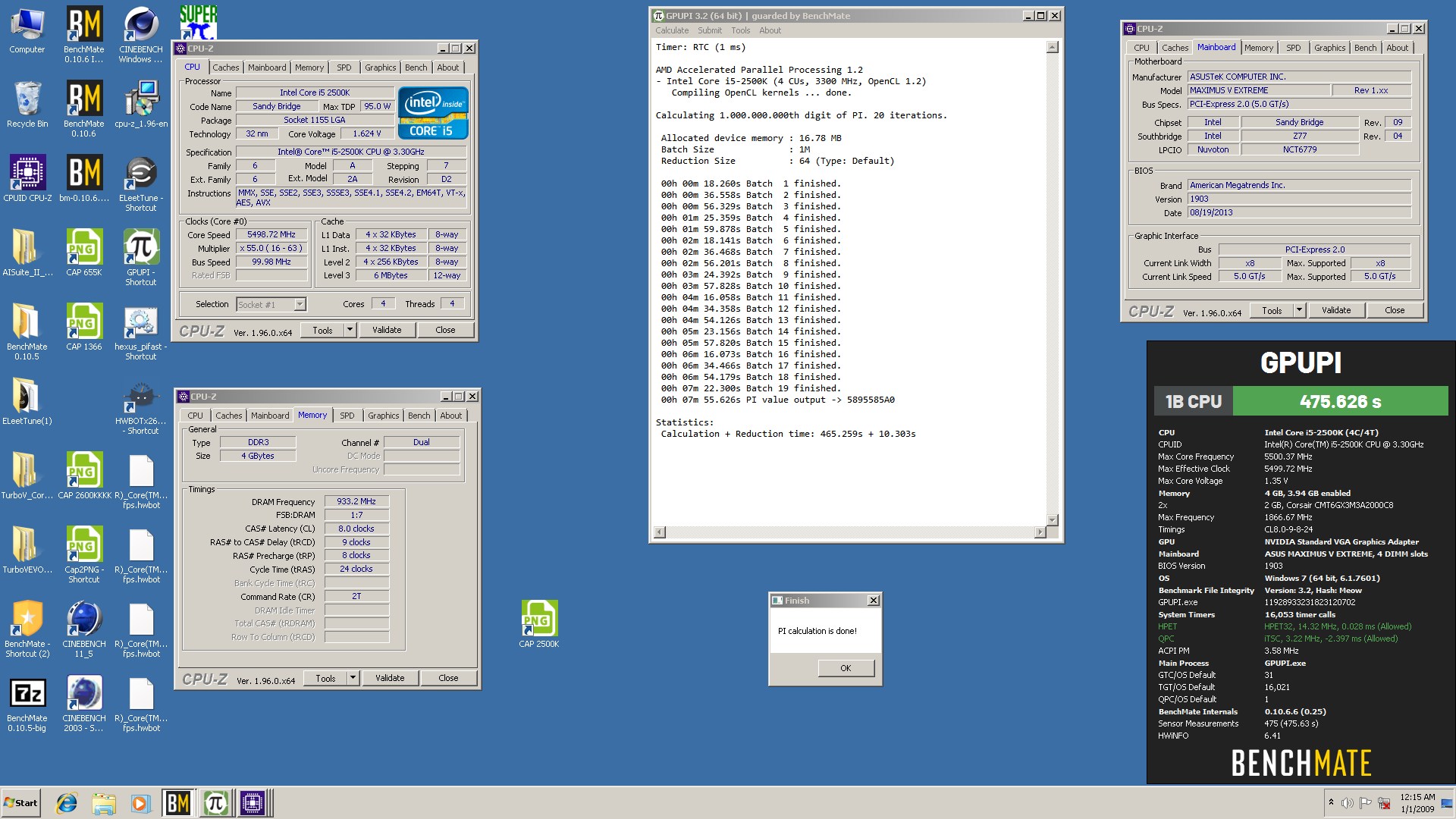Click DRAM Frequency value 933.2 MHz
Screen dimensions: 1456x819
pyautogui.click(x=356, y=501)
